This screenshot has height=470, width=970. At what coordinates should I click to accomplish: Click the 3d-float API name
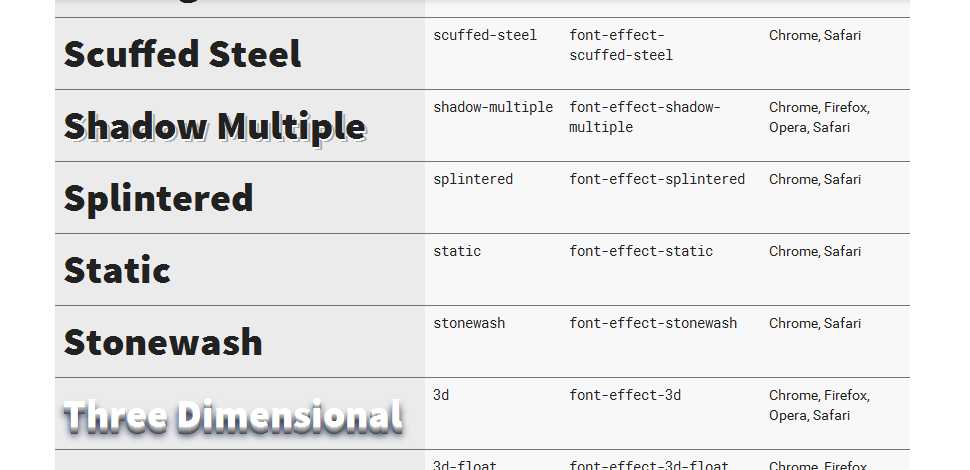click(x=465, y=465)
